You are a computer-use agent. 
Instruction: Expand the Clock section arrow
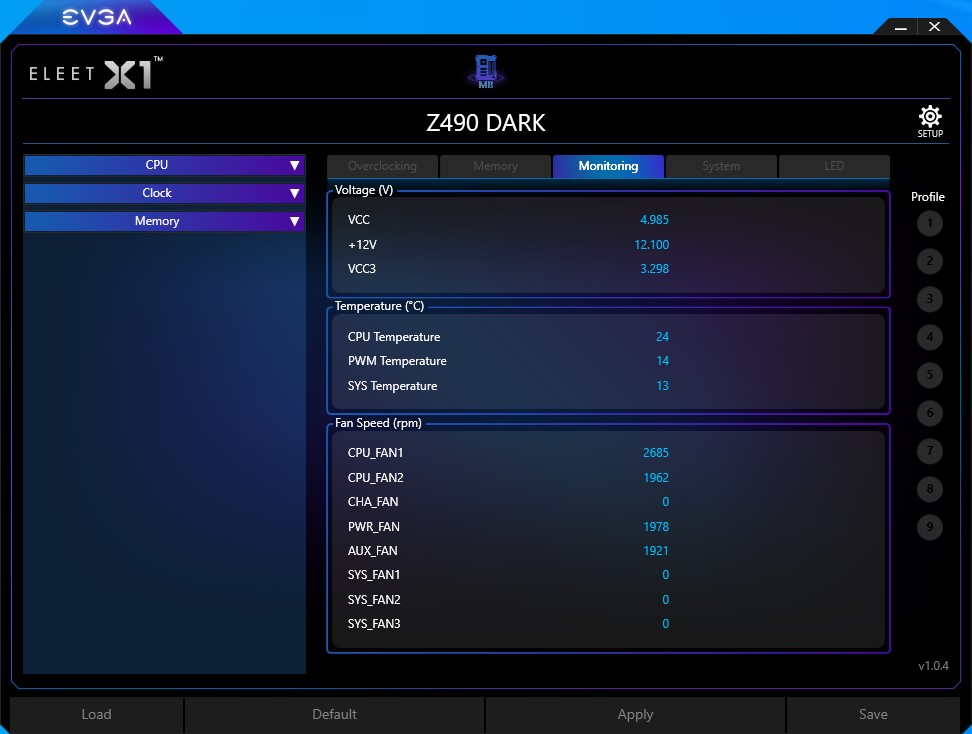pos(294,193)
